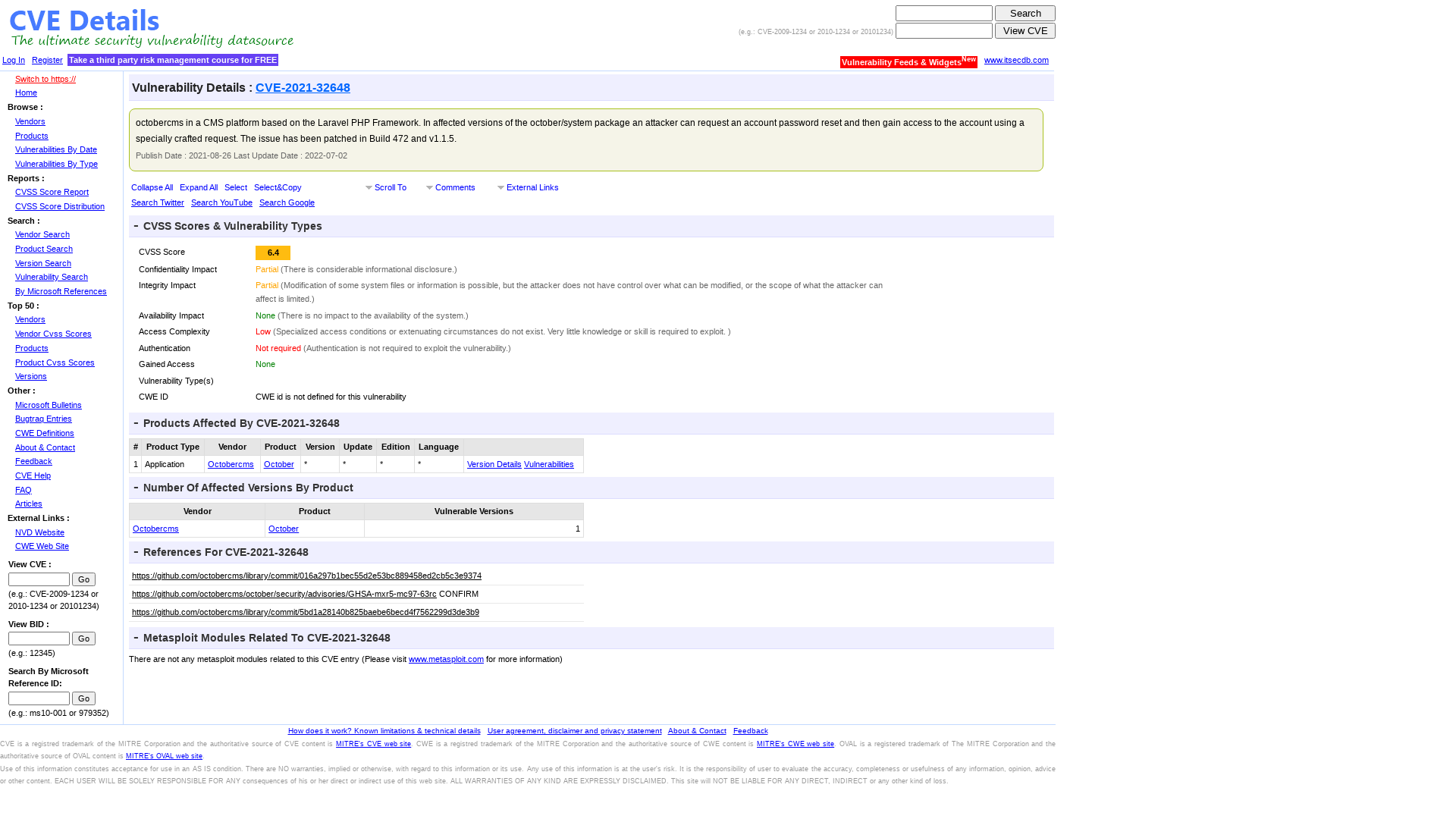1456x819 pixels.
Task: Collapse Metasploit Modules section
Action: pos(136,638)
